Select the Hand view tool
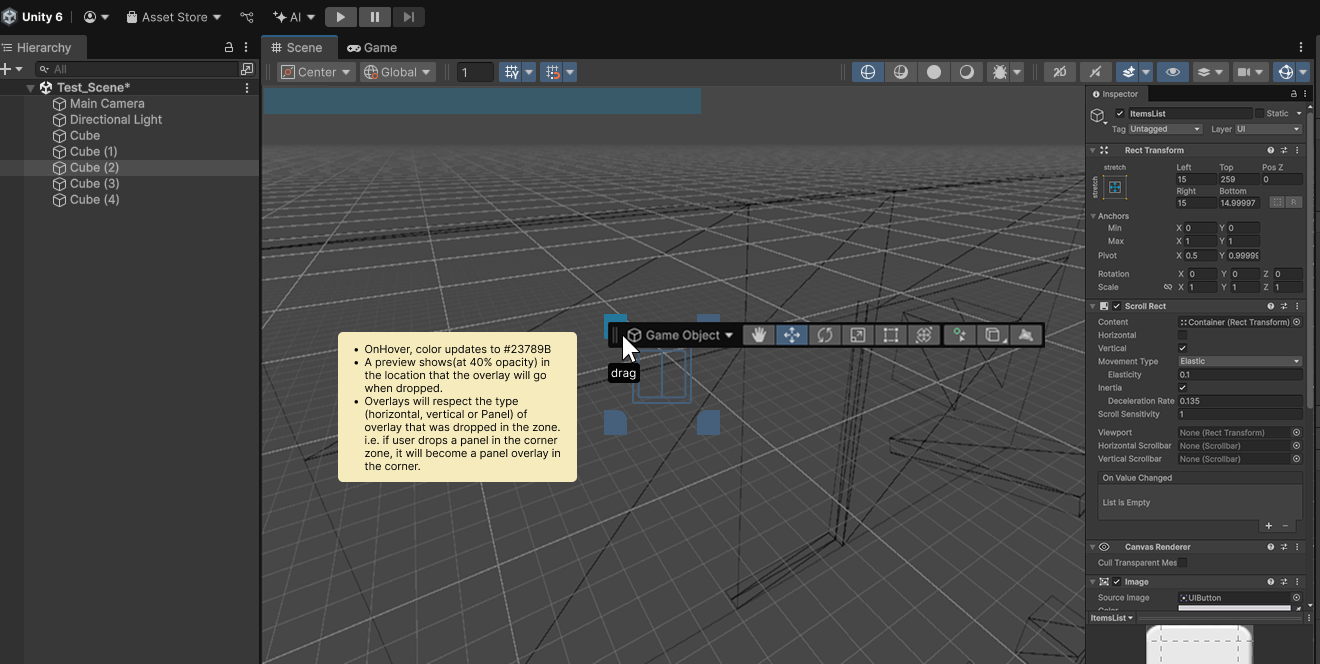 point(759,335)
